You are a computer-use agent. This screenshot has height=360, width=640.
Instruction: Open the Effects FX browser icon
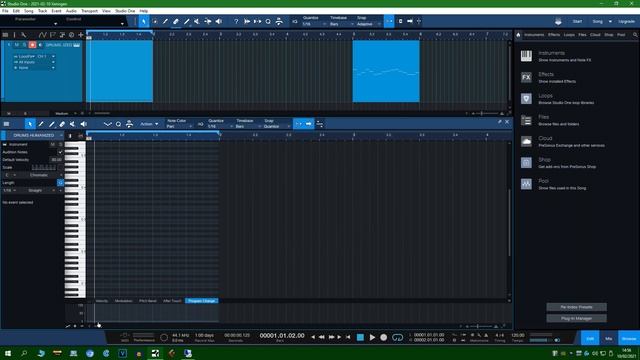point(526,77)
